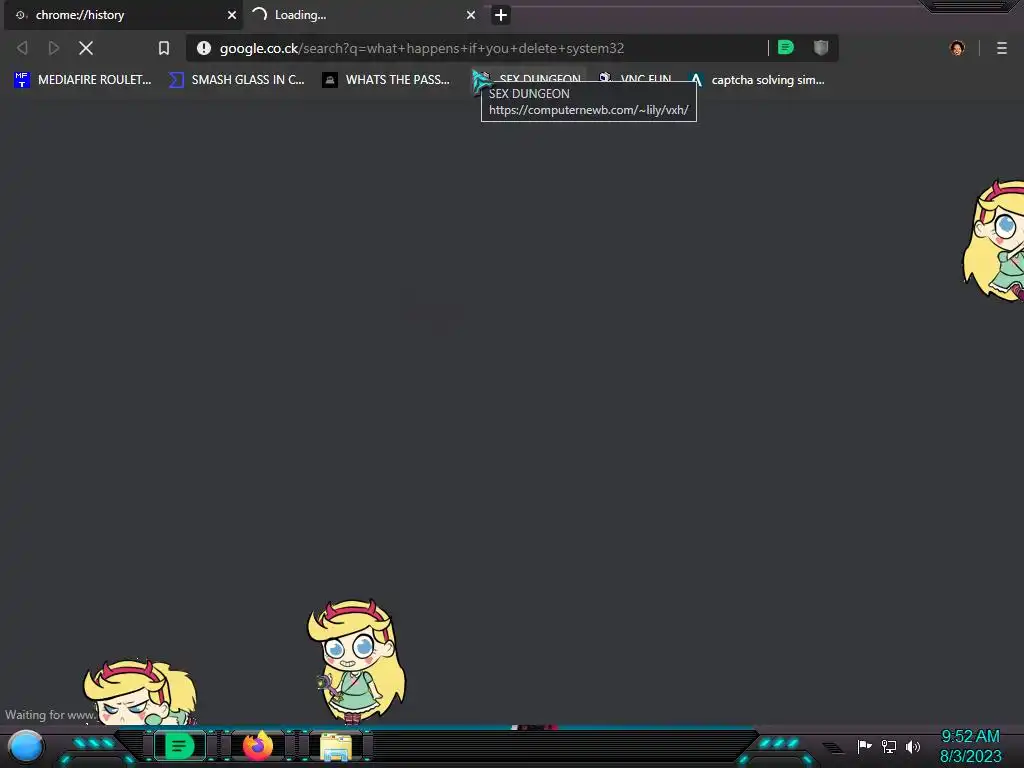Click the Star Butterfly pet at right edge

click(x=994, y=240)
